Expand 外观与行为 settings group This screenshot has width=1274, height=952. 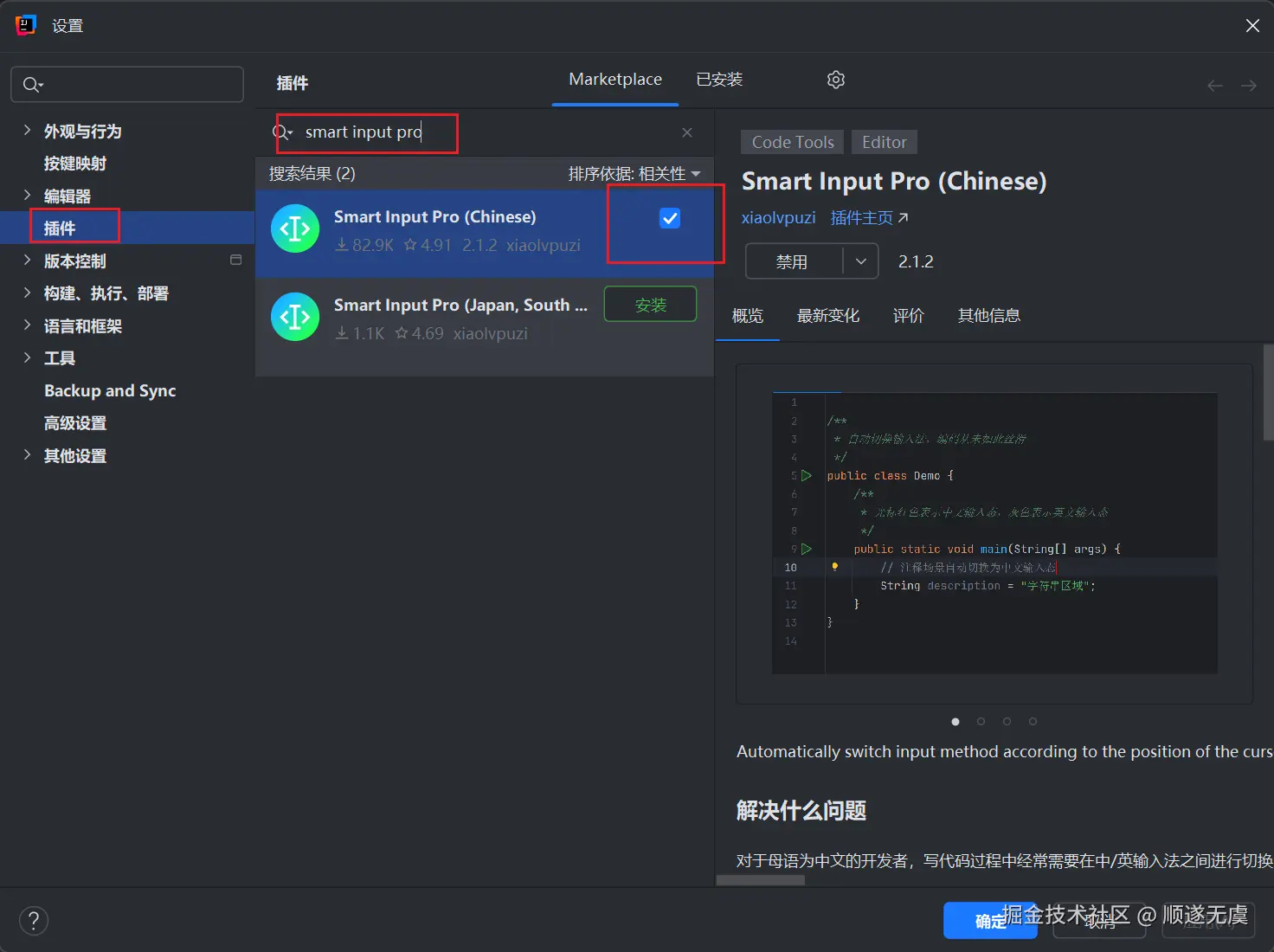(x=27, y=131)
